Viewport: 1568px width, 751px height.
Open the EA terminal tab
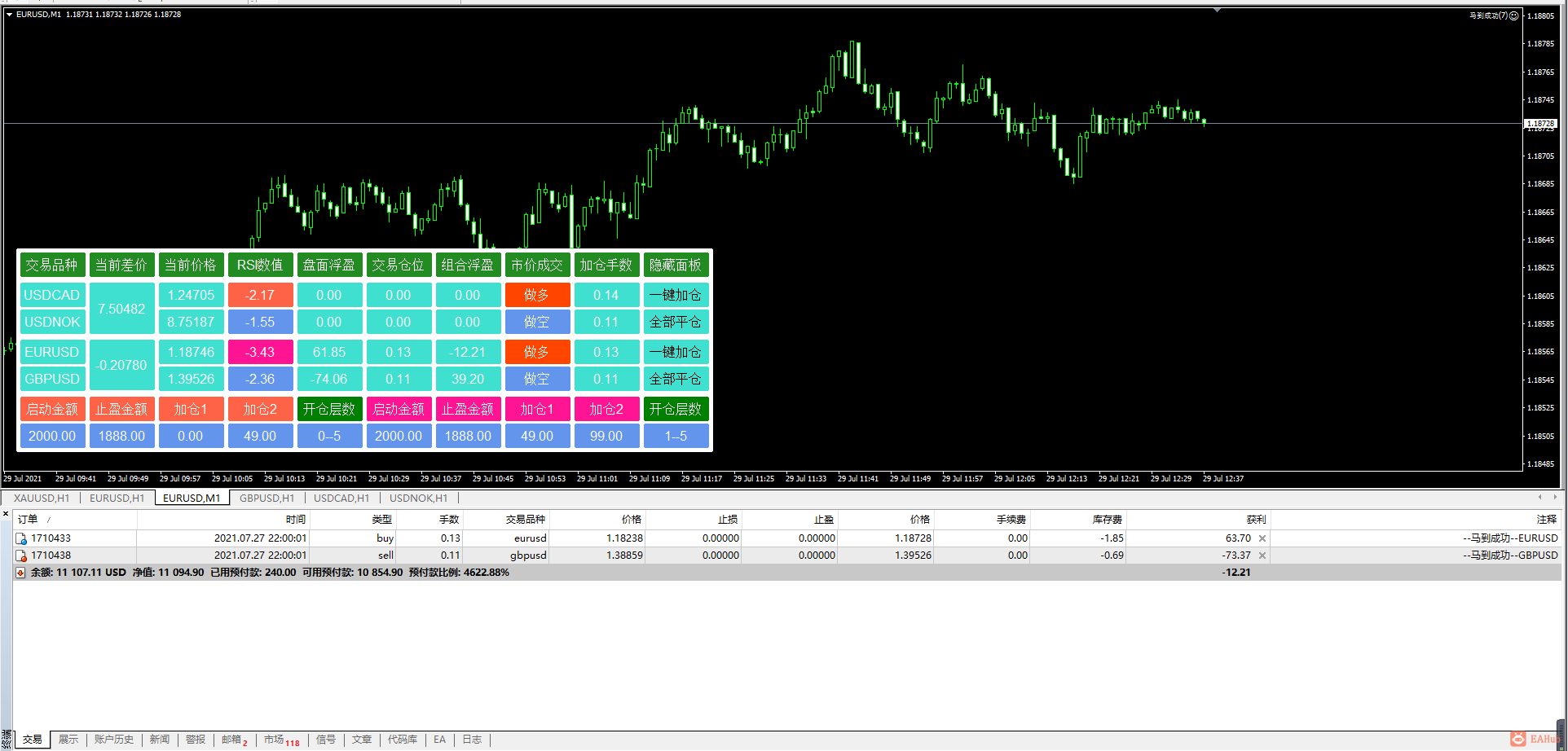point(440,740)
